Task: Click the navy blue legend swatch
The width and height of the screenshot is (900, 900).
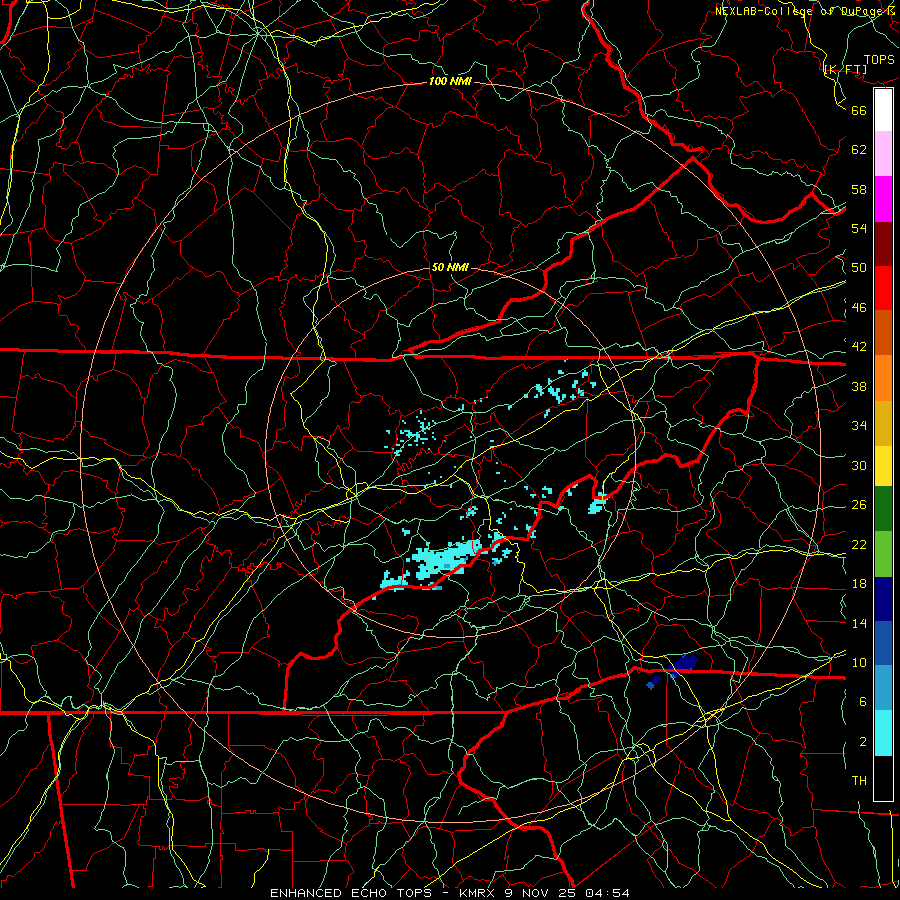Action: click(x=883, y=599)
